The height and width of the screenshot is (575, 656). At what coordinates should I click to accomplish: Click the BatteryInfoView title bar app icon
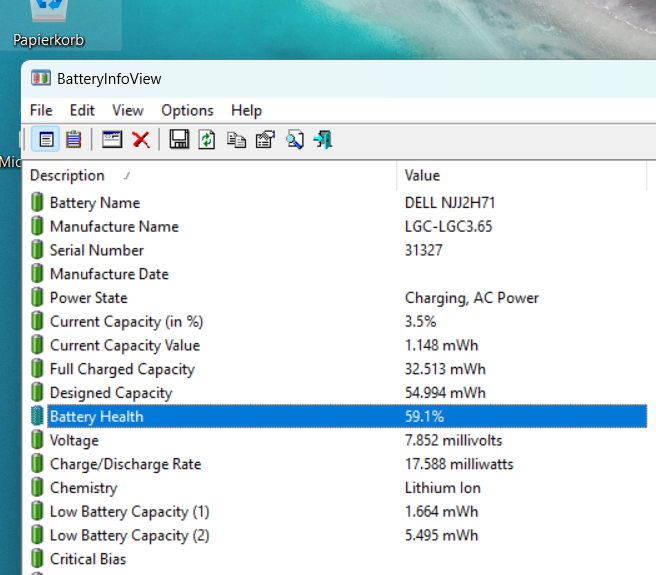[x=41, y=78]
